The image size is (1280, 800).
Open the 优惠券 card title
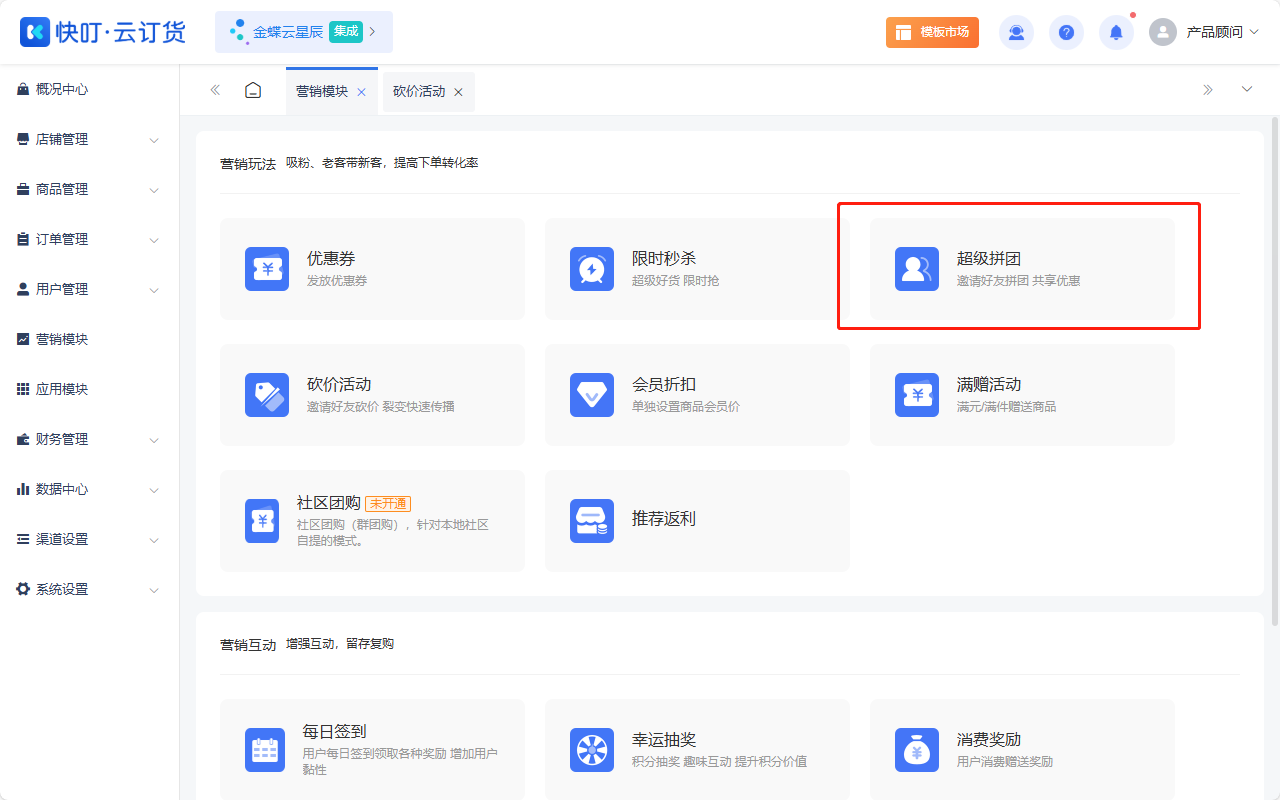331,258
